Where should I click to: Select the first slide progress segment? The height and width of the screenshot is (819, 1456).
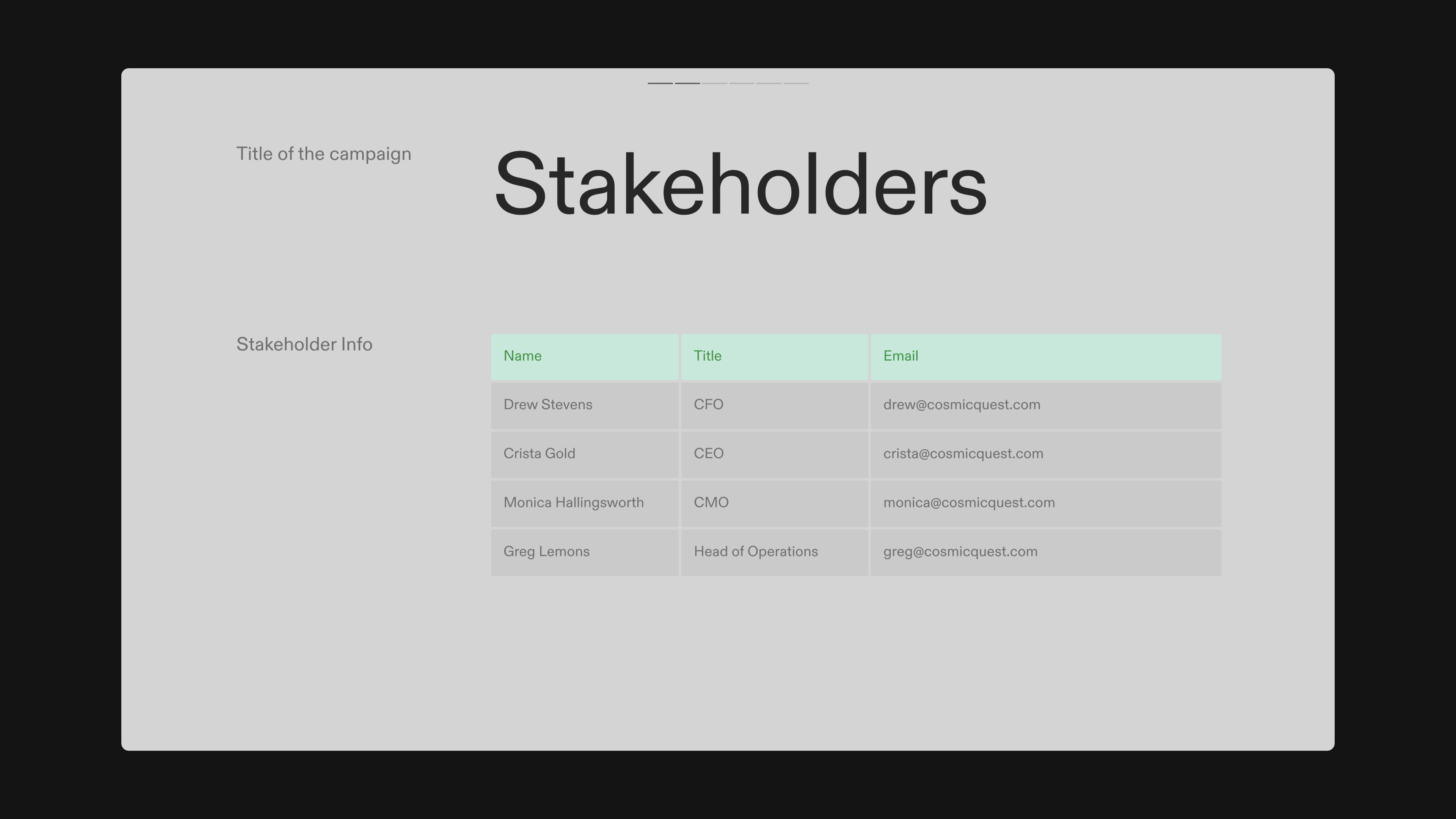pos(660,83)
